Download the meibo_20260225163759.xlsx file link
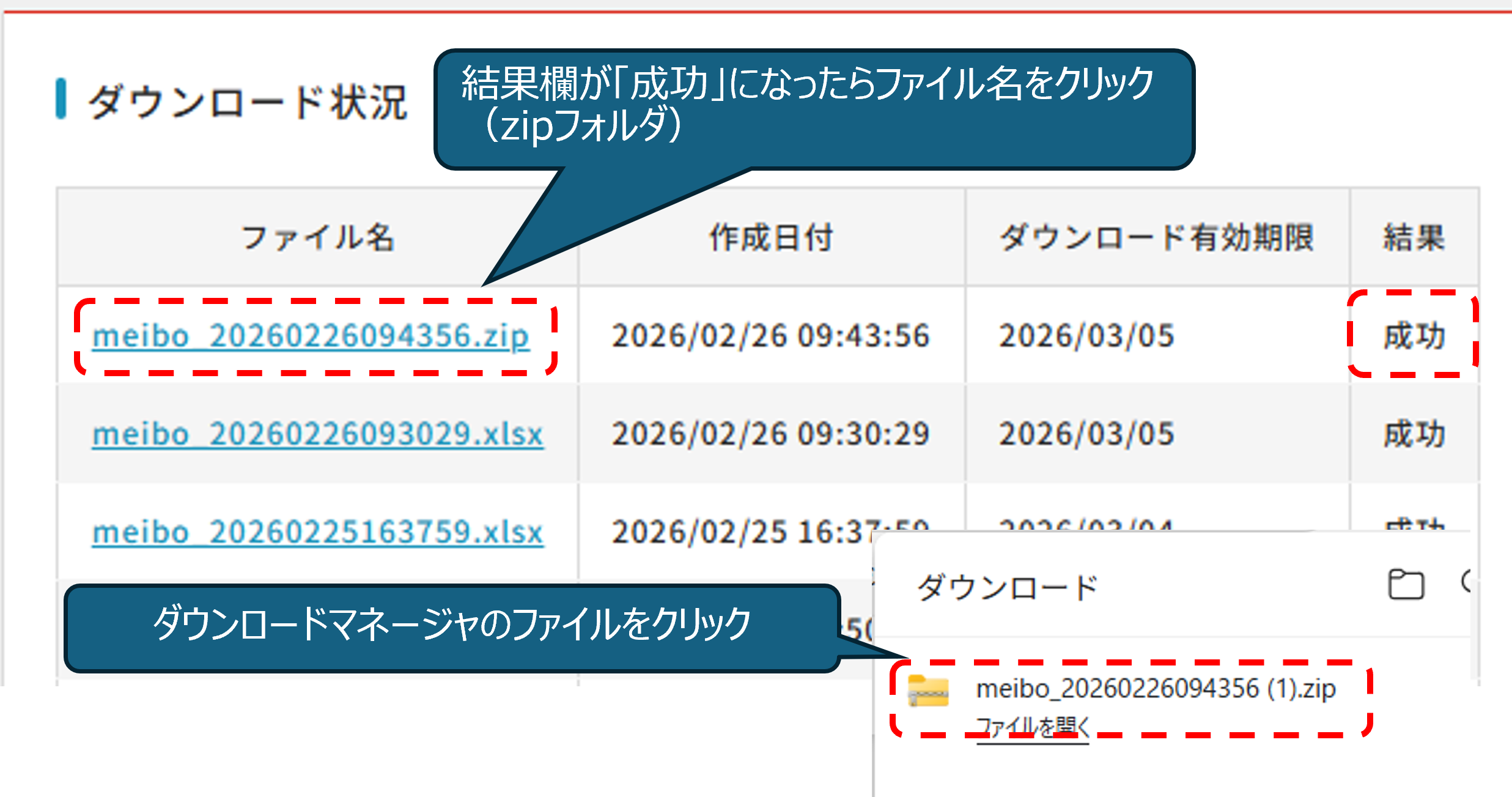The width and height of the screenshot is (1512, 797). [317, 532]
